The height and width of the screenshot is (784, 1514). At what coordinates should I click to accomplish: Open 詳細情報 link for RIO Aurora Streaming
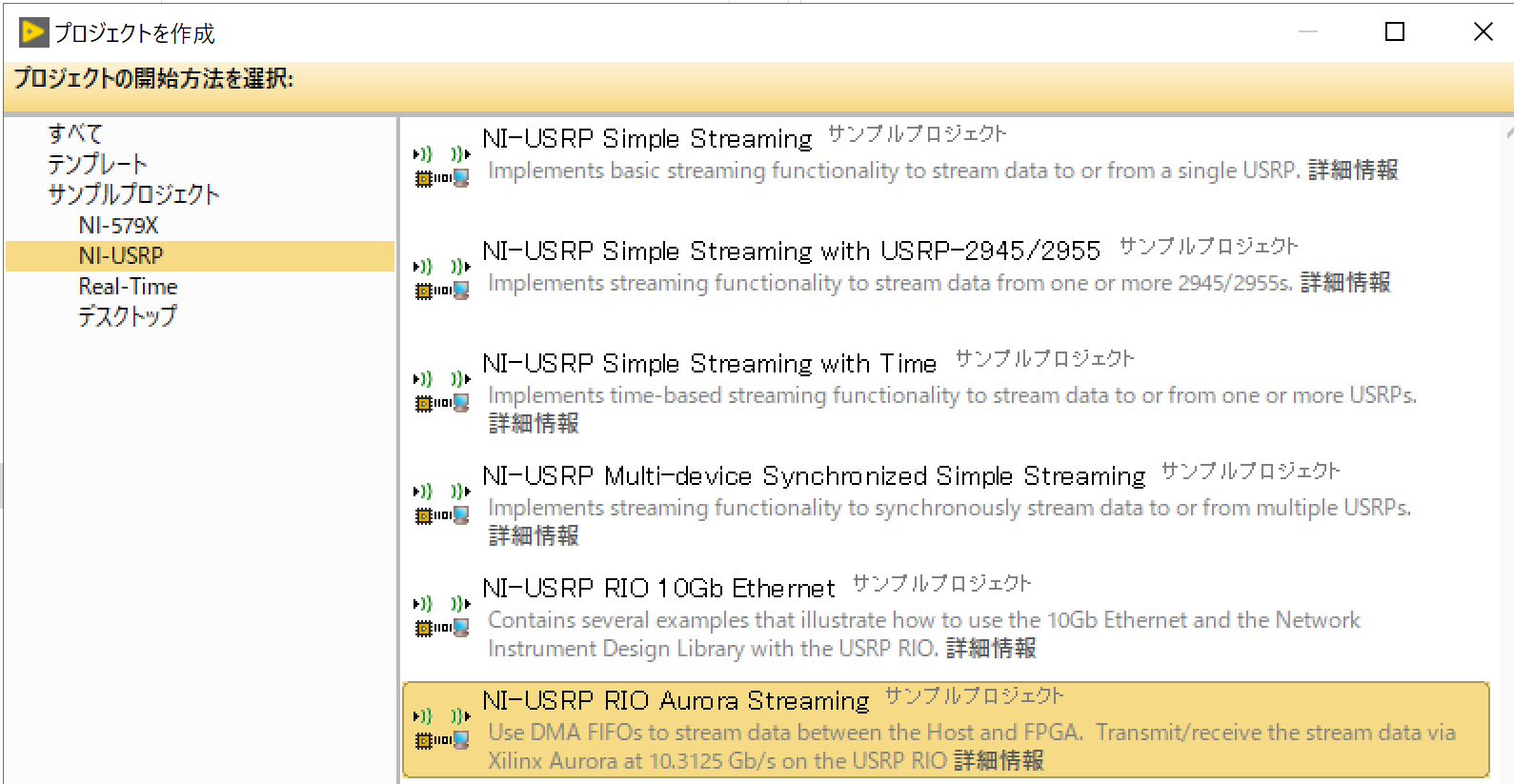click(x=999, y=761)
